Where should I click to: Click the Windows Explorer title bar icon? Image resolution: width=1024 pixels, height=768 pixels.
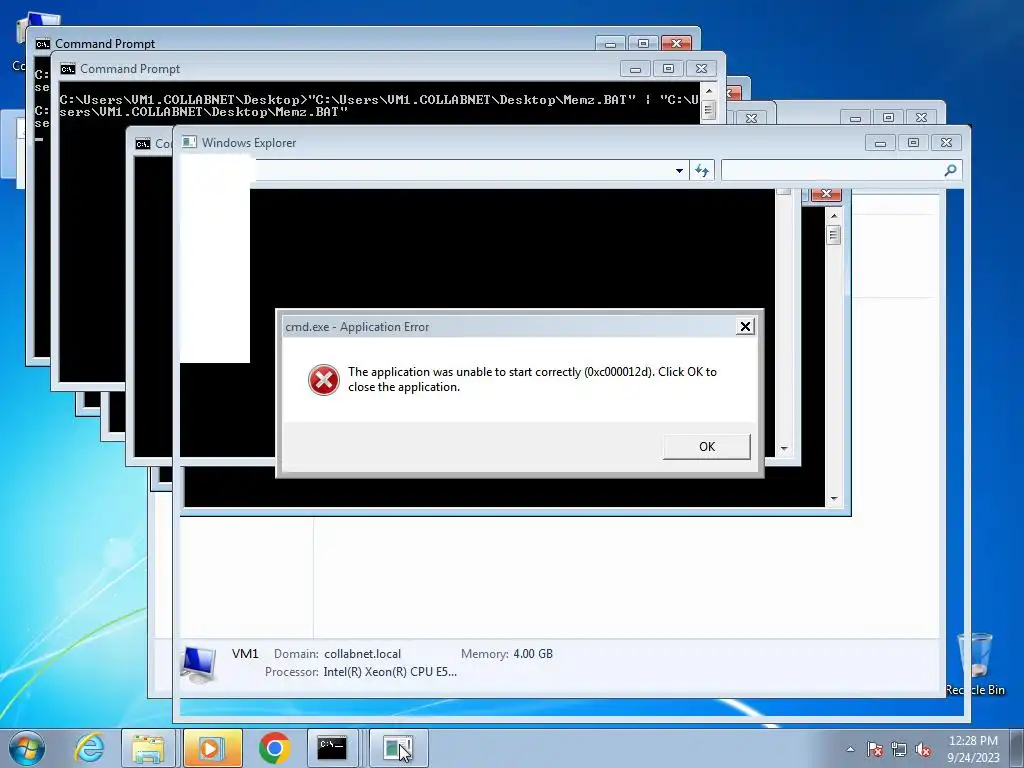pos(189,142)
